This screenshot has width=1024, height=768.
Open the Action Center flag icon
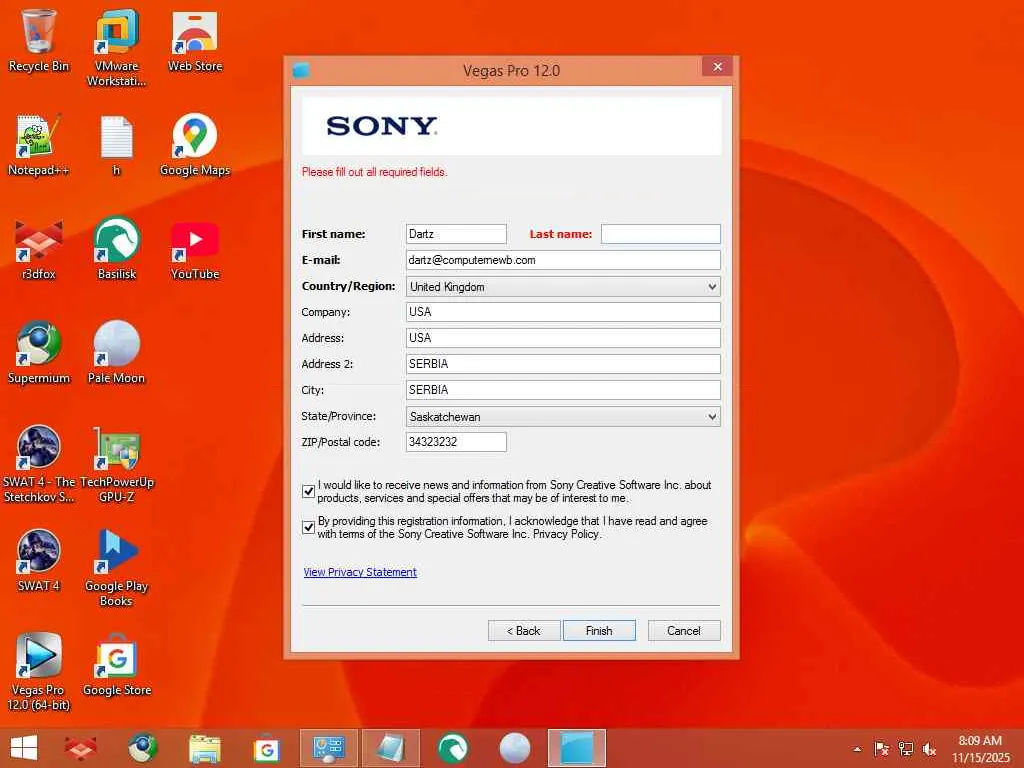tap(881, 749)
